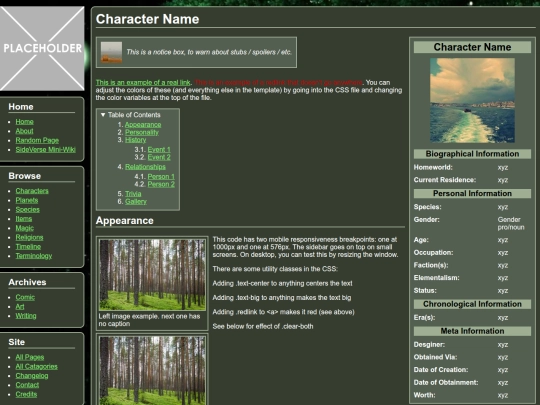
Task: Open SideVerse Mini-Wiki link
Action: click(x=45, y=149)
